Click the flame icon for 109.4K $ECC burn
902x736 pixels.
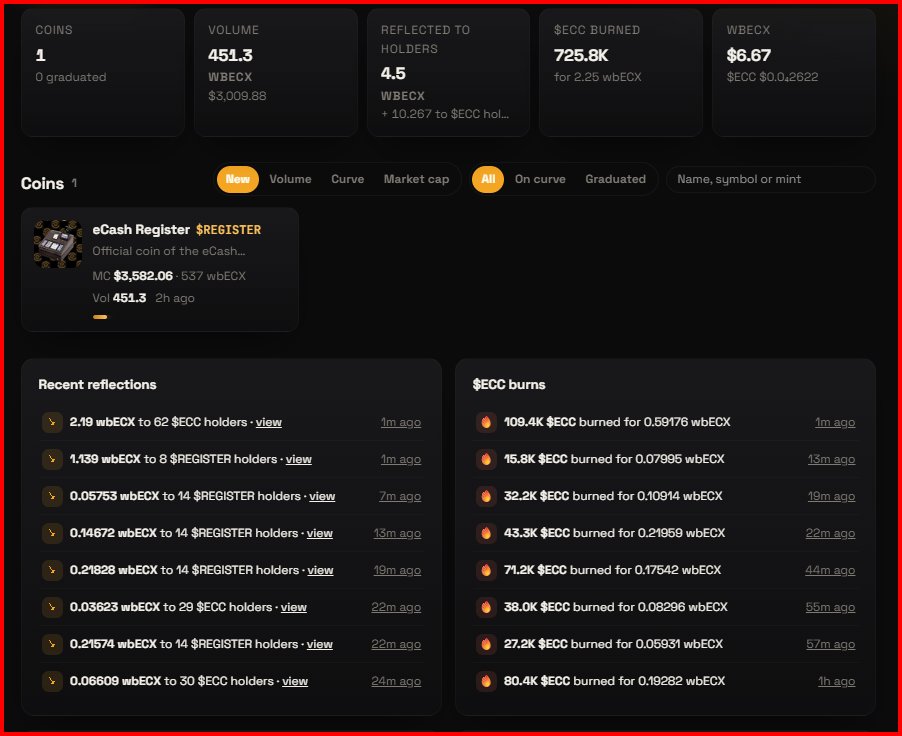point(486,422)
